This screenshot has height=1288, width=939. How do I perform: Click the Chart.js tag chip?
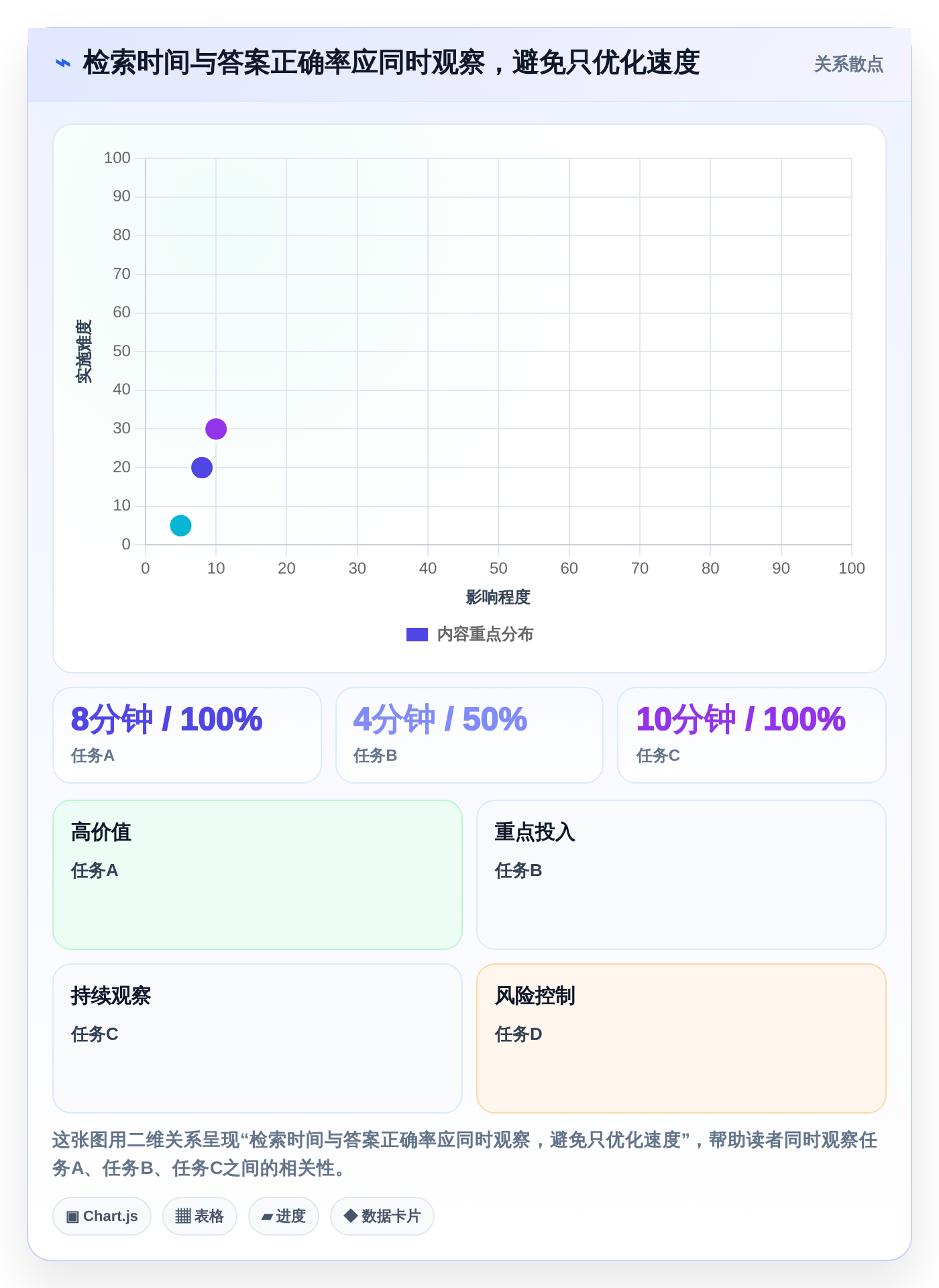102,1216
